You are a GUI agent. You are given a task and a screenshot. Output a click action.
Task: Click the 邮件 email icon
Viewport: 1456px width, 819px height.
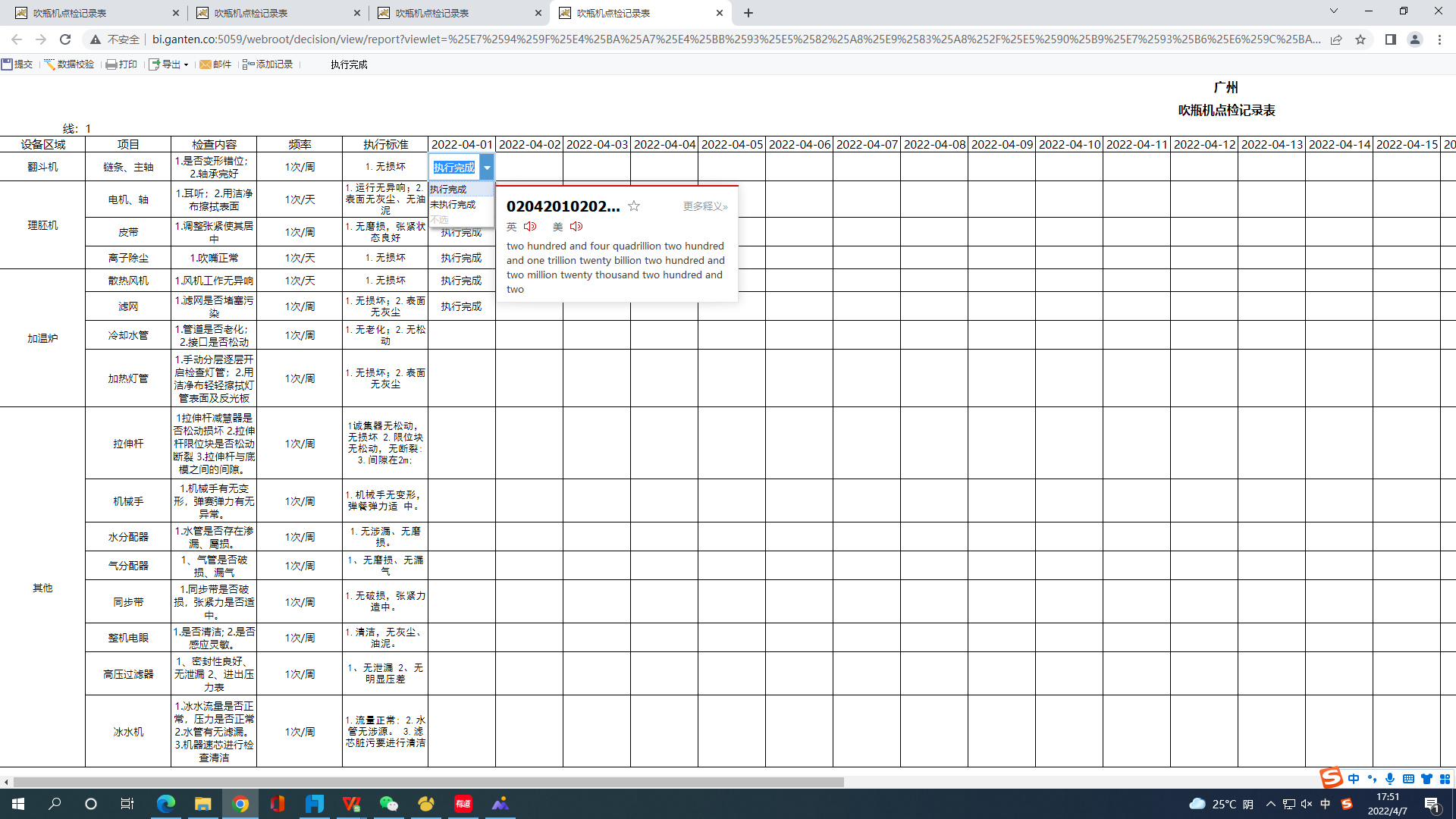pyautogui.click(x=206, y=64)
